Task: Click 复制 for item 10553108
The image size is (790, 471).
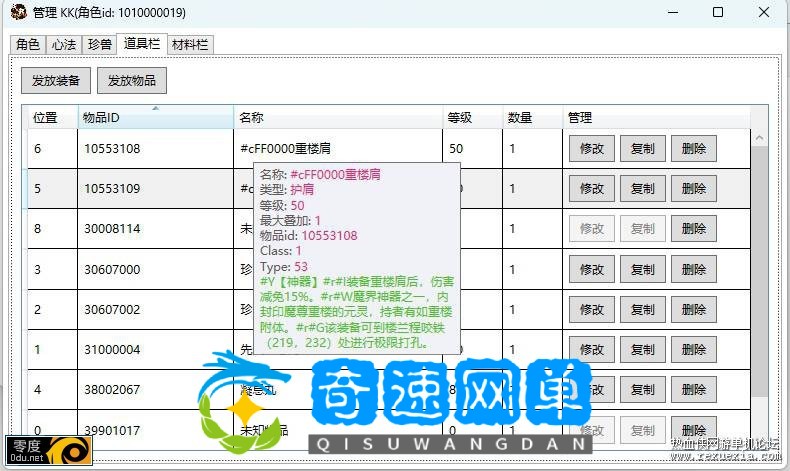Action: click(x=642, y=149)
